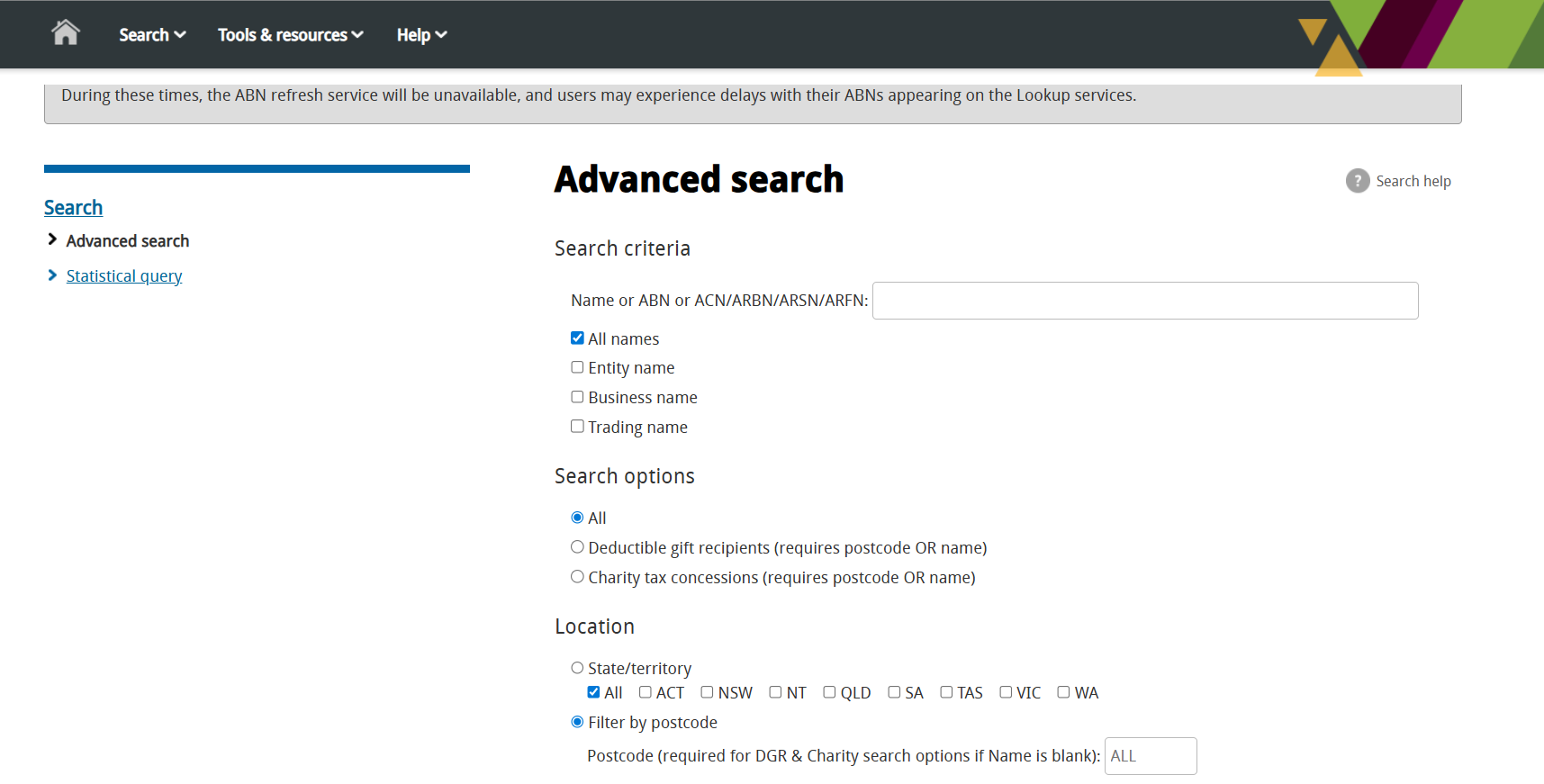Click the Postcode input field
The width and height of the screenshot is (1544, 784).
coord(1151,756)
